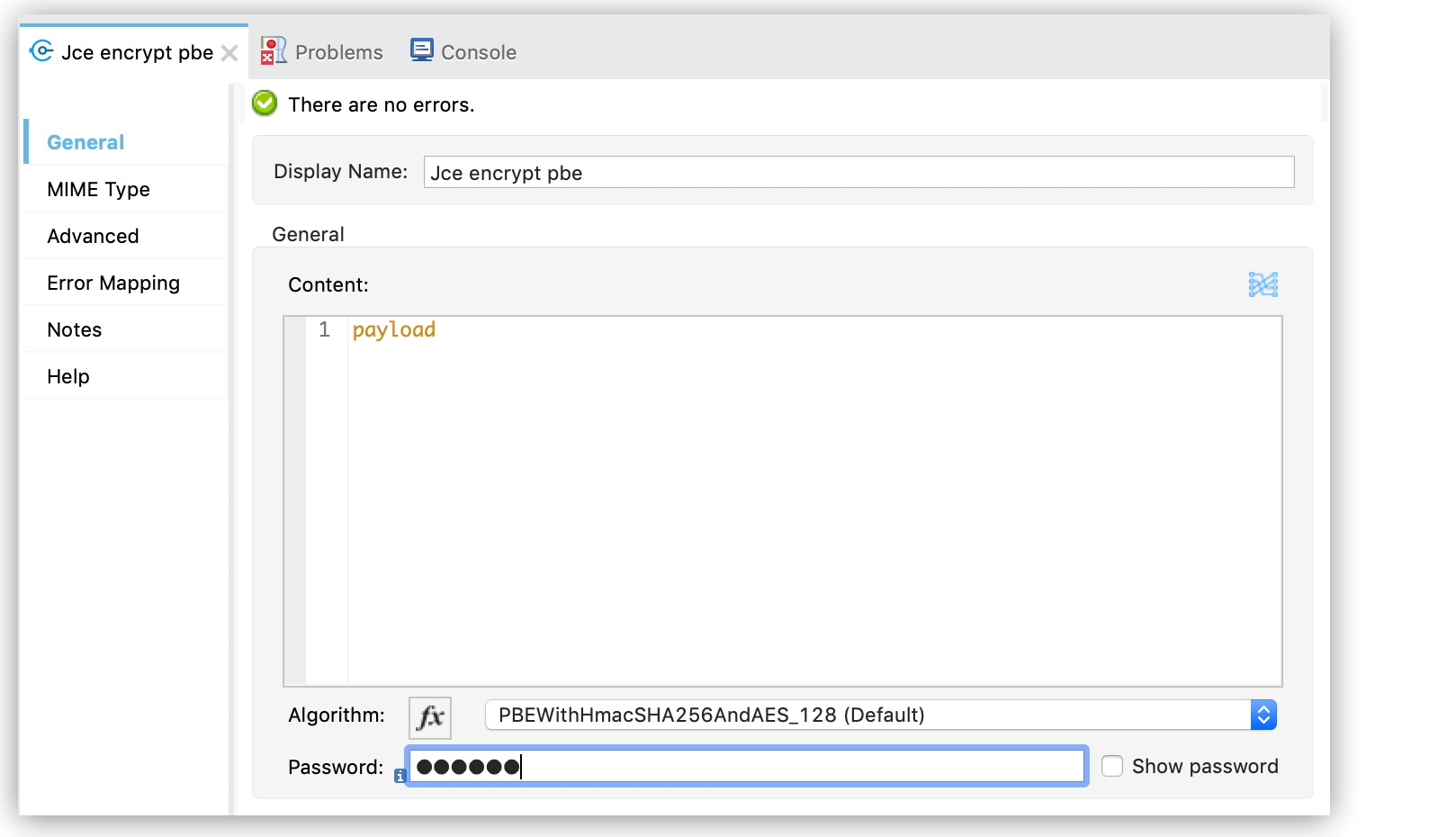Click the Console monitor icon
The width and height of the screenshot is (1456, 837).
click(420, 49)
